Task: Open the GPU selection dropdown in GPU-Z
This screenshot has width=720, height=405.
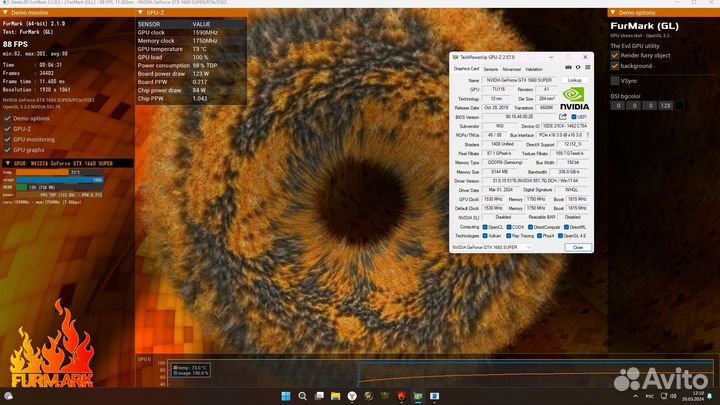Action: pos(491,248)
